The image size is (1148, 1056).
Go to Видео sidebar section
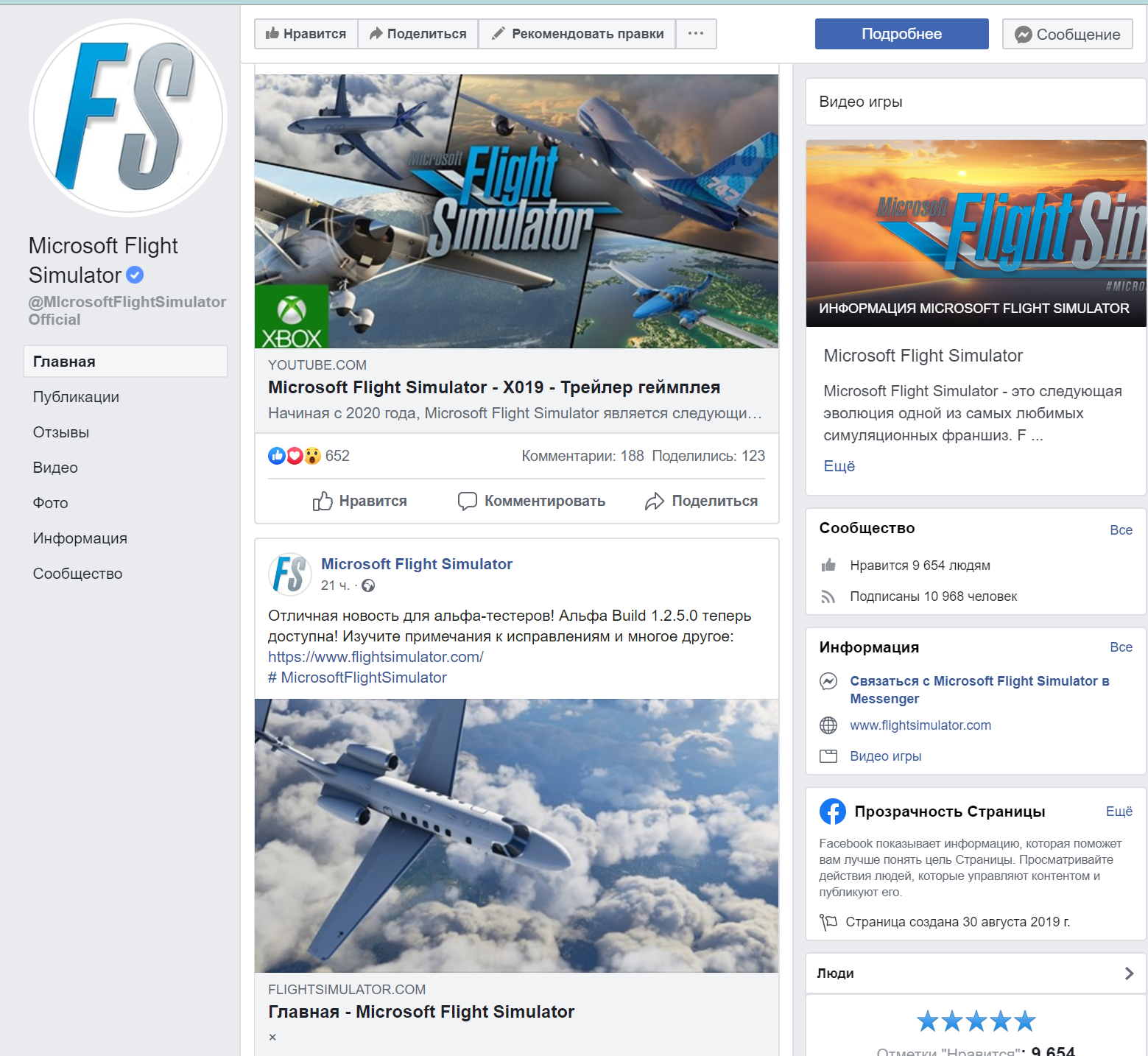55,468
